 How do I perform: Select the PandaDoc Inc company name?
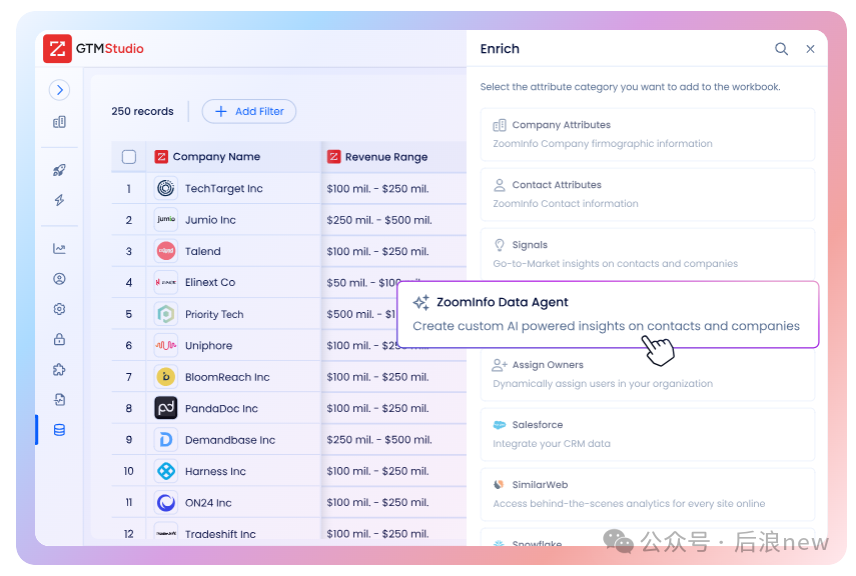221,408
